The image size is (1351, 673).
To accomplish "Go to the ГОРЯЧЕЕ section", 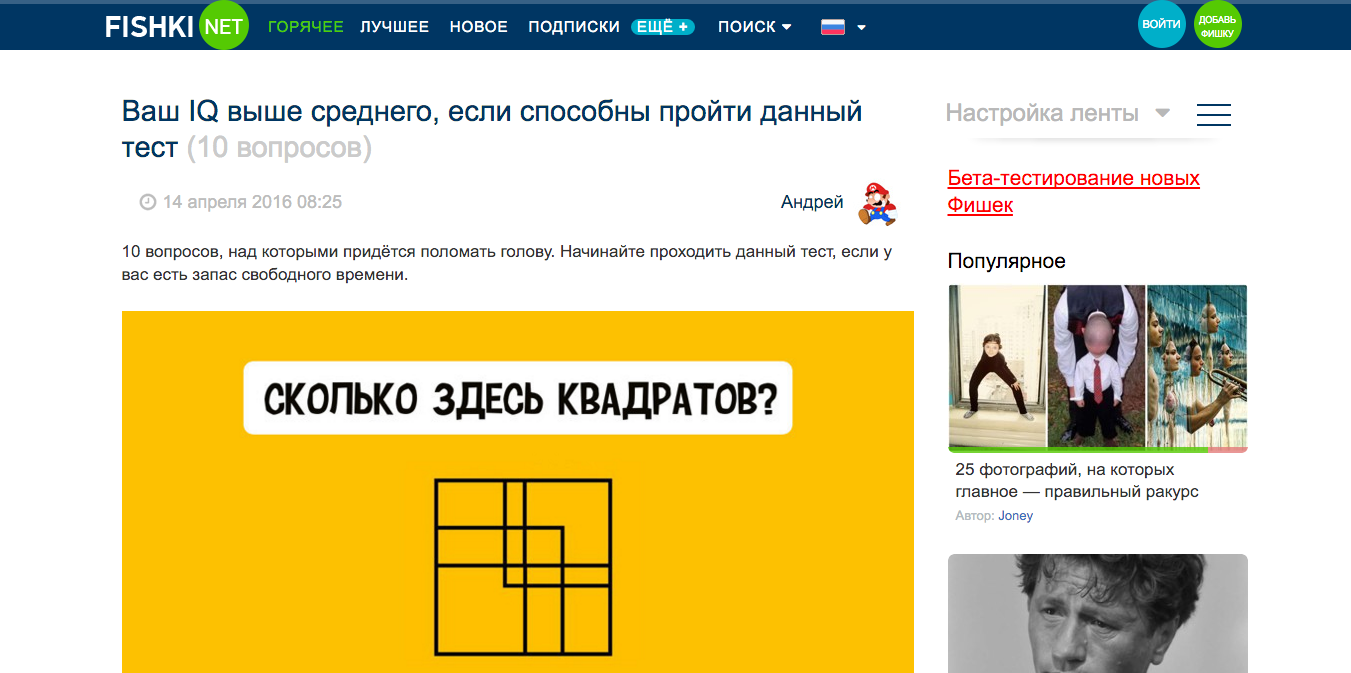I will point(305,27).
